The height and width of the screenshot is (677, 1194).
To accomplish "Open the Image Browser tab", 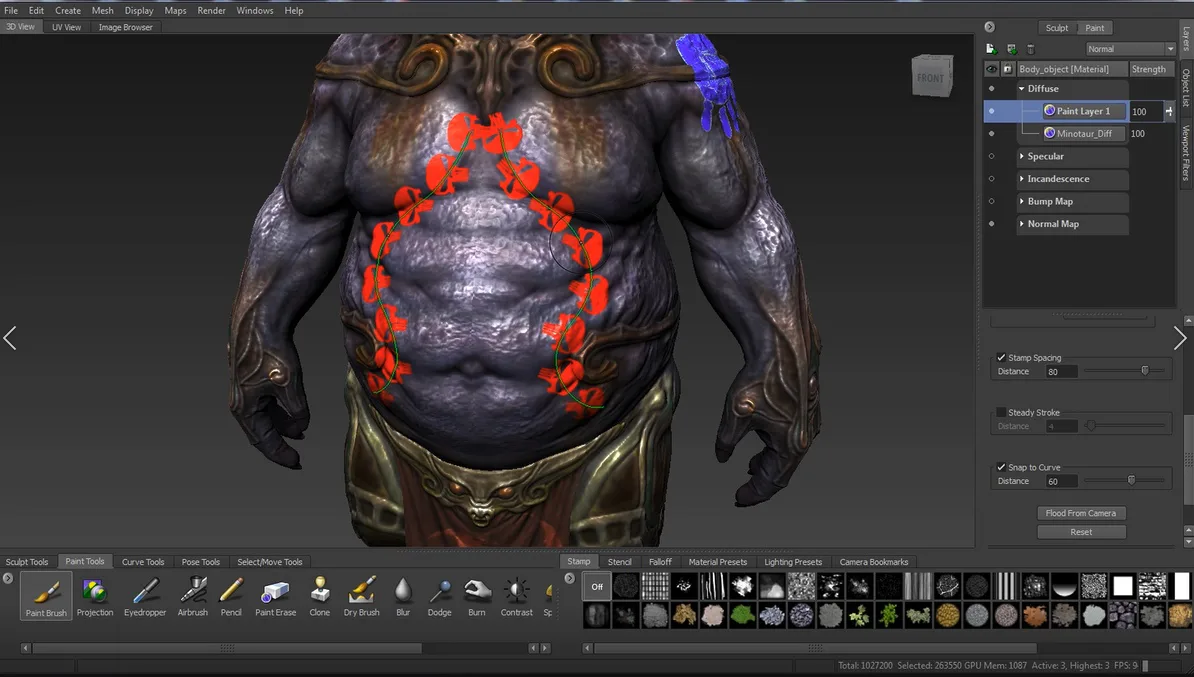I will coord(126,27).
